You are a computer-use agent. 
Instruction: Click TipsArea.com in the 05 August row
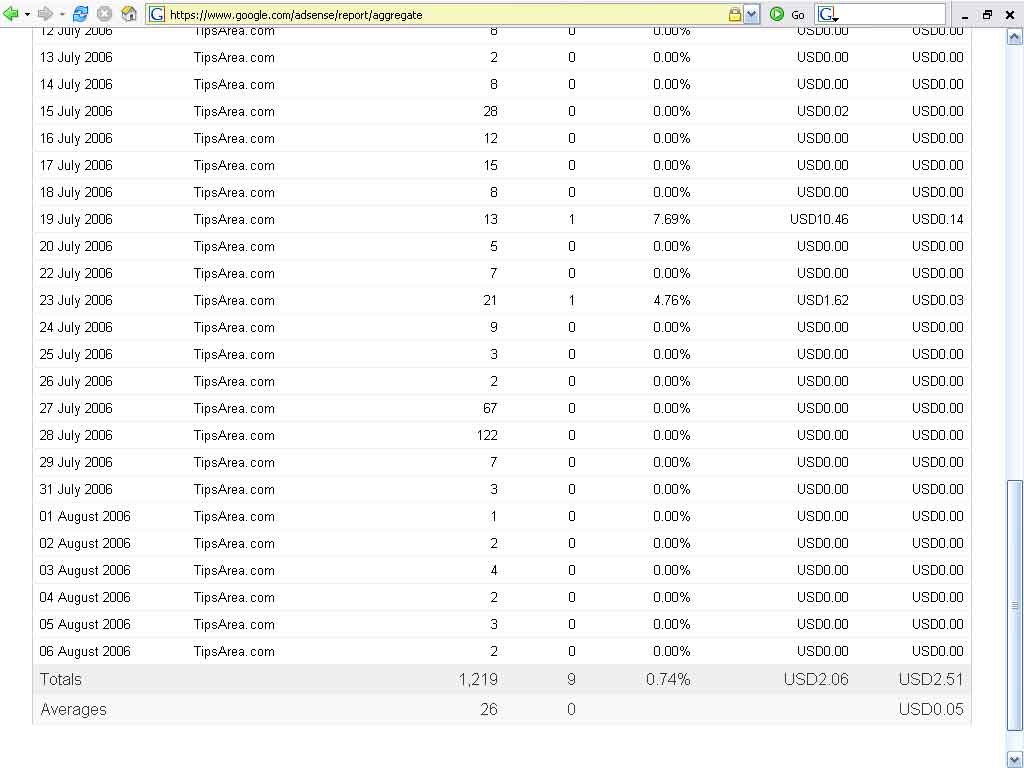point(234,624)
